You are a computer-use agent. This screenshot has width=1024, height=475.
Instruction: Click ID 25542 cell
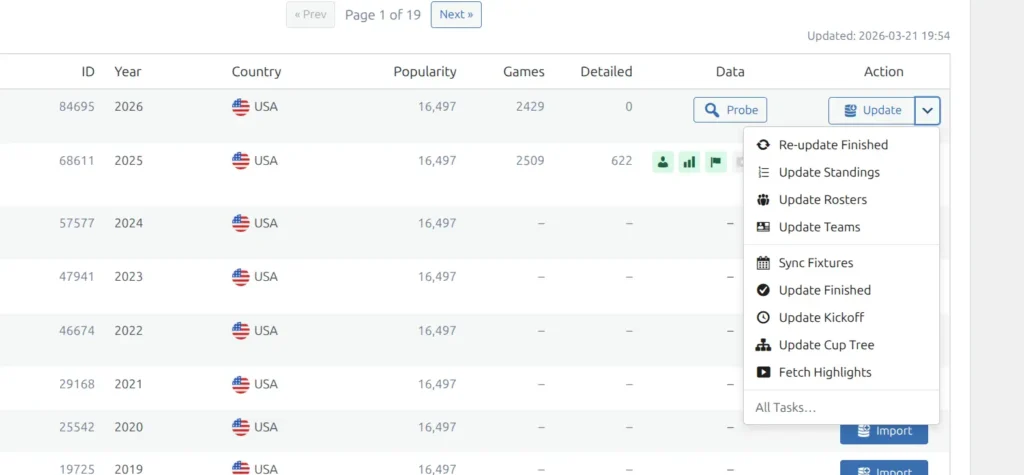point(76,427)
